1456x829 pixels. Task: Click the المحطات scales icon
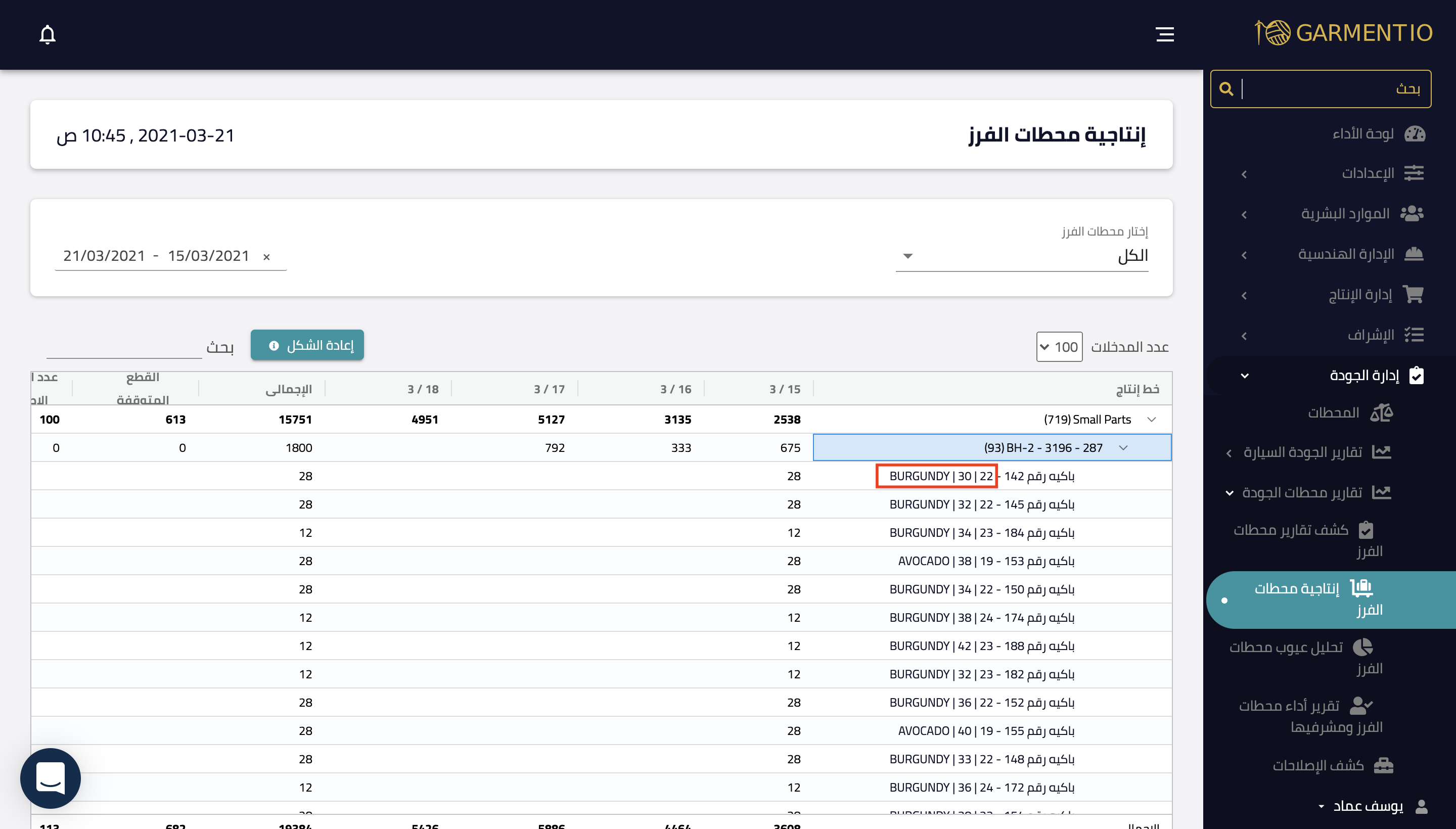click(x=1381, y=412)
